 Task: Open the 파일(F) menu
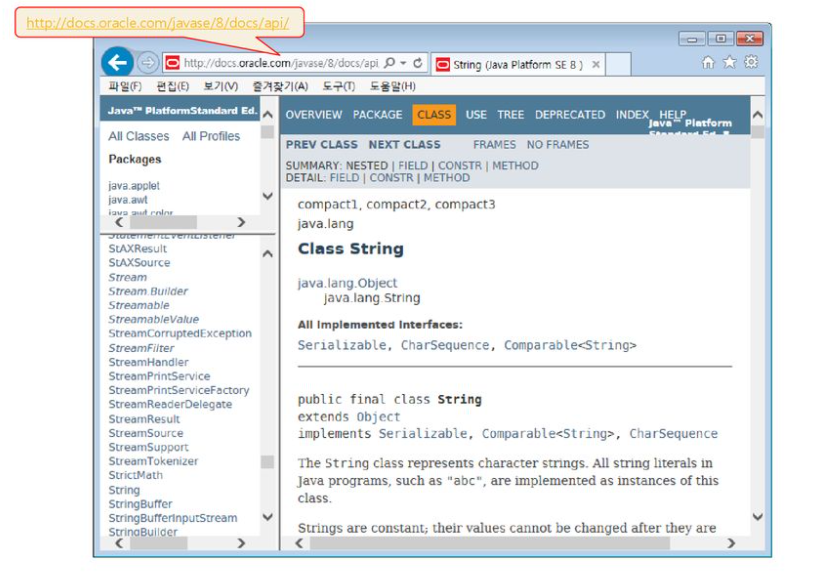click(125, 86)
